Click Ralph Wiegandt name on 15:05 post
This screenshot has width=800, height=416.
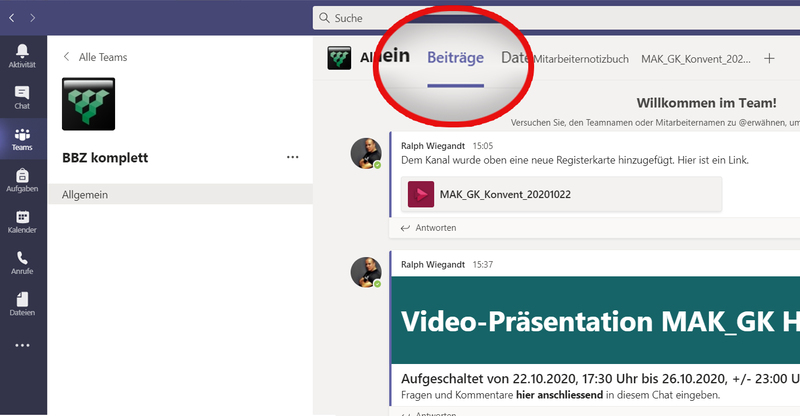click(433, 146)
